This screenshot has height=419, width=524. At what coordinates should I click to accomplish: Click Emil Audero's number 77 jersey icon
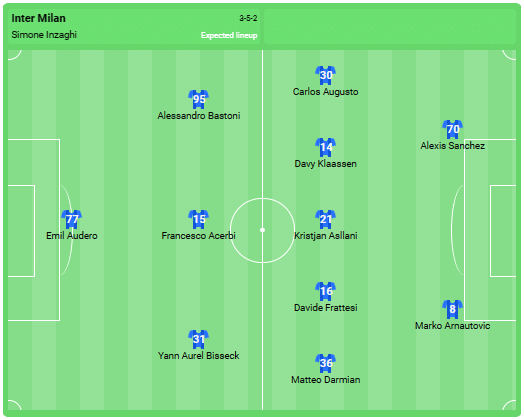[x=72, y=219]
